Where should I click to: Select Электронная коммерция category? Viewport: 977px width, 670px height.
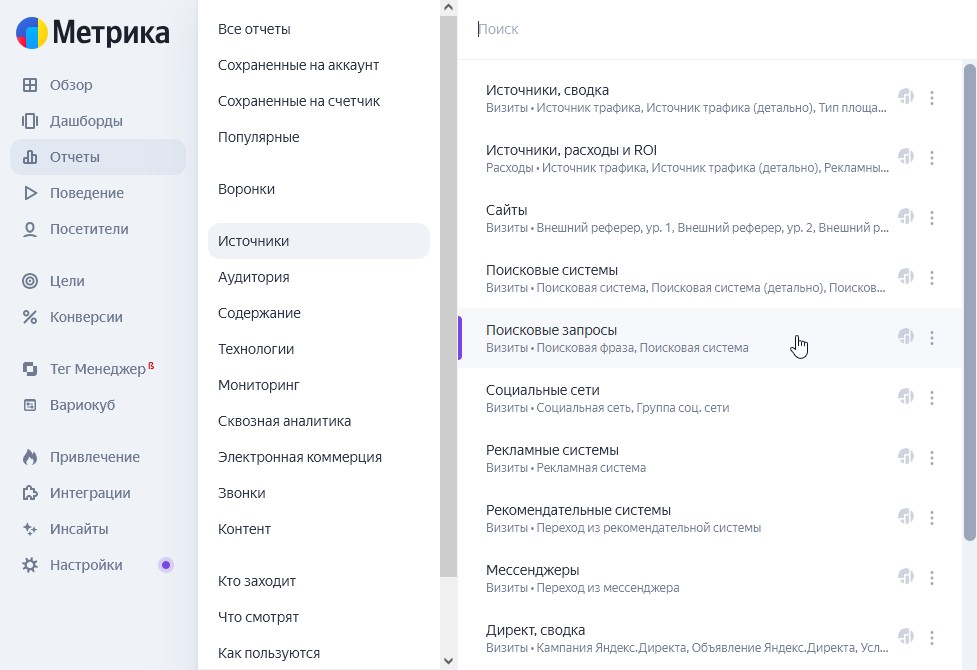pos(300,457)
